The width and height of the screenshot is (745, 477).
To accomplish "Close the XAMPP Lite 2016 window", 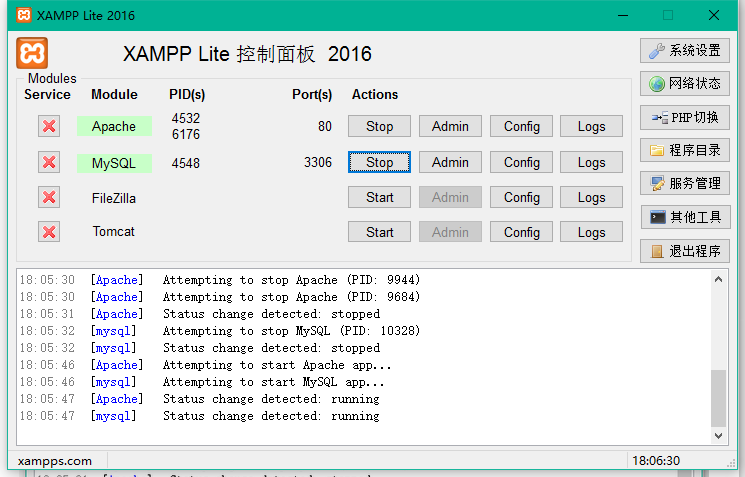I will pos(714,15).
